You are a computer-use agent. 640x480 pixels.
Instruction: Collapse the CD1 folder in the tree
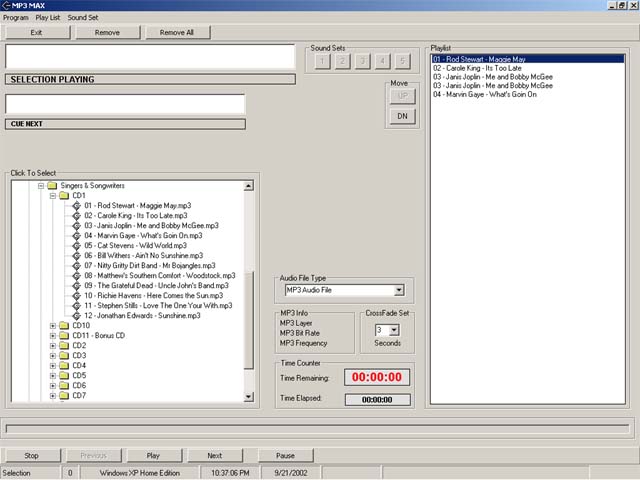pyautogui.click(x=52, y=196)
